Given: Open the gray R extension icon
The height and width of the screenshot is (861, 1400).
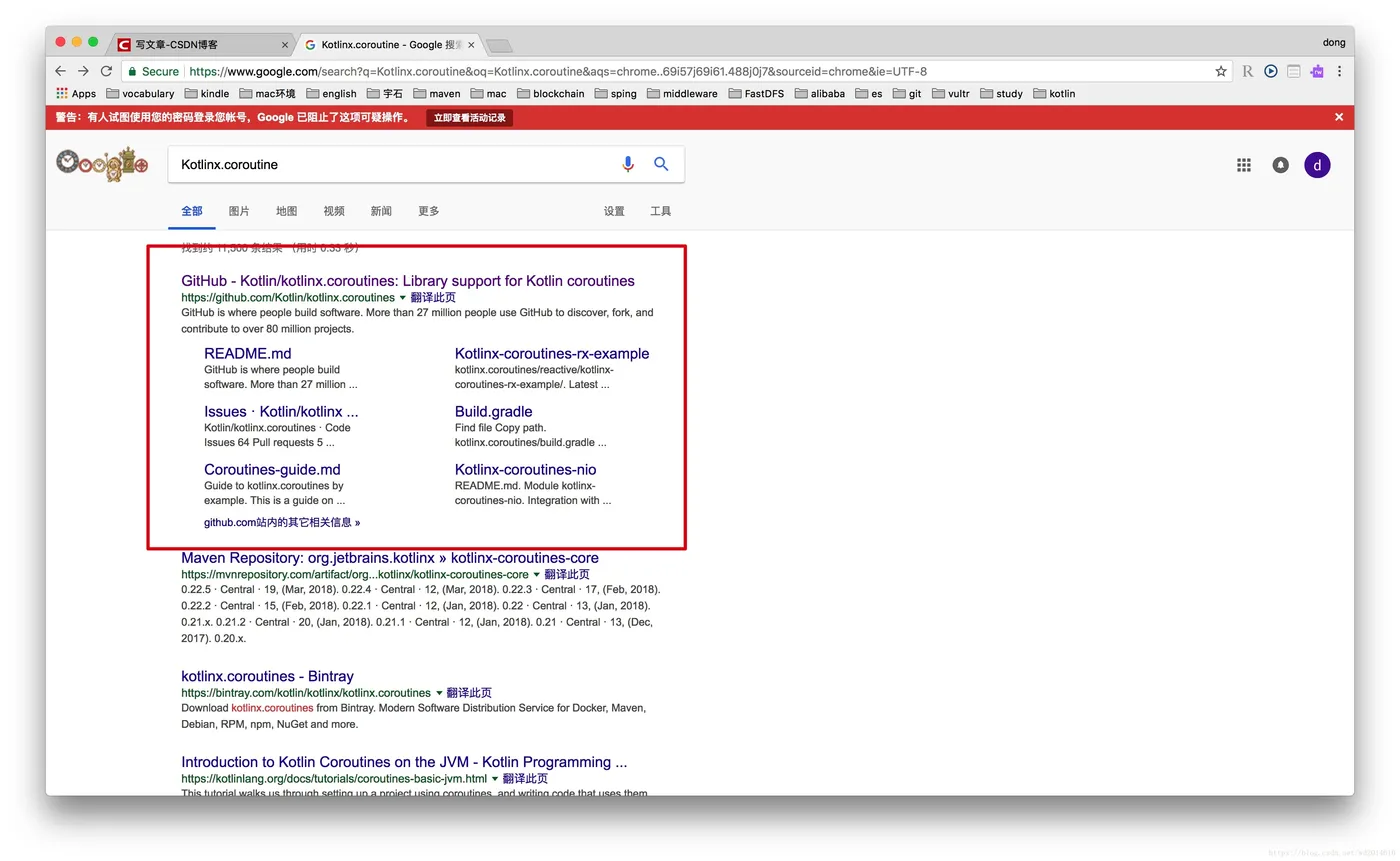Looking at the screenshot, I should [x=1248, y=71].
